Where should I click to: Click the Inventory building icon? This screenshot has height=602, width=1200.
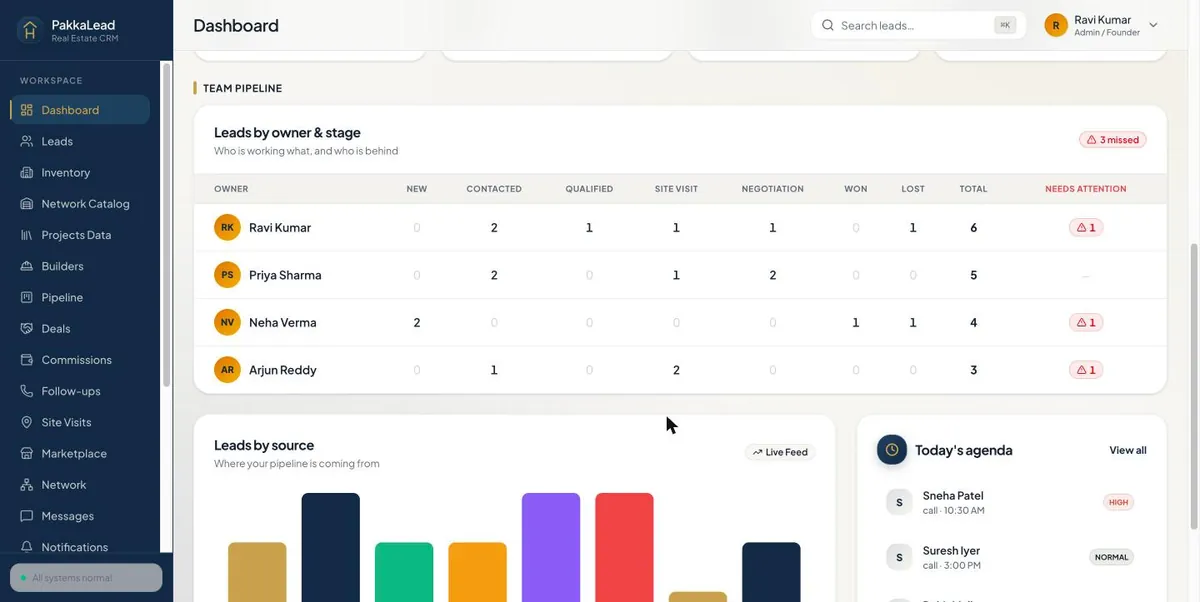pyautogui.click(x=27, y=172)
